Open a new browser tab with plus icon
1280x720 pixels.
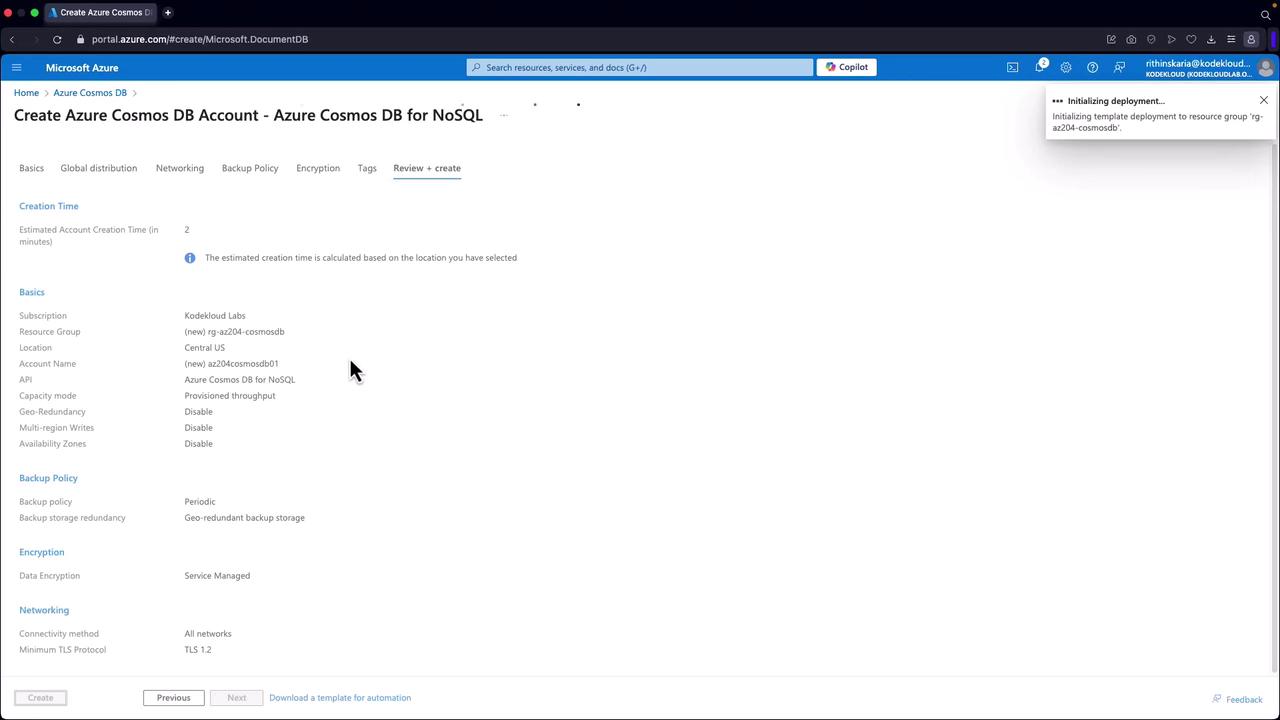click(x=167, y=12)
